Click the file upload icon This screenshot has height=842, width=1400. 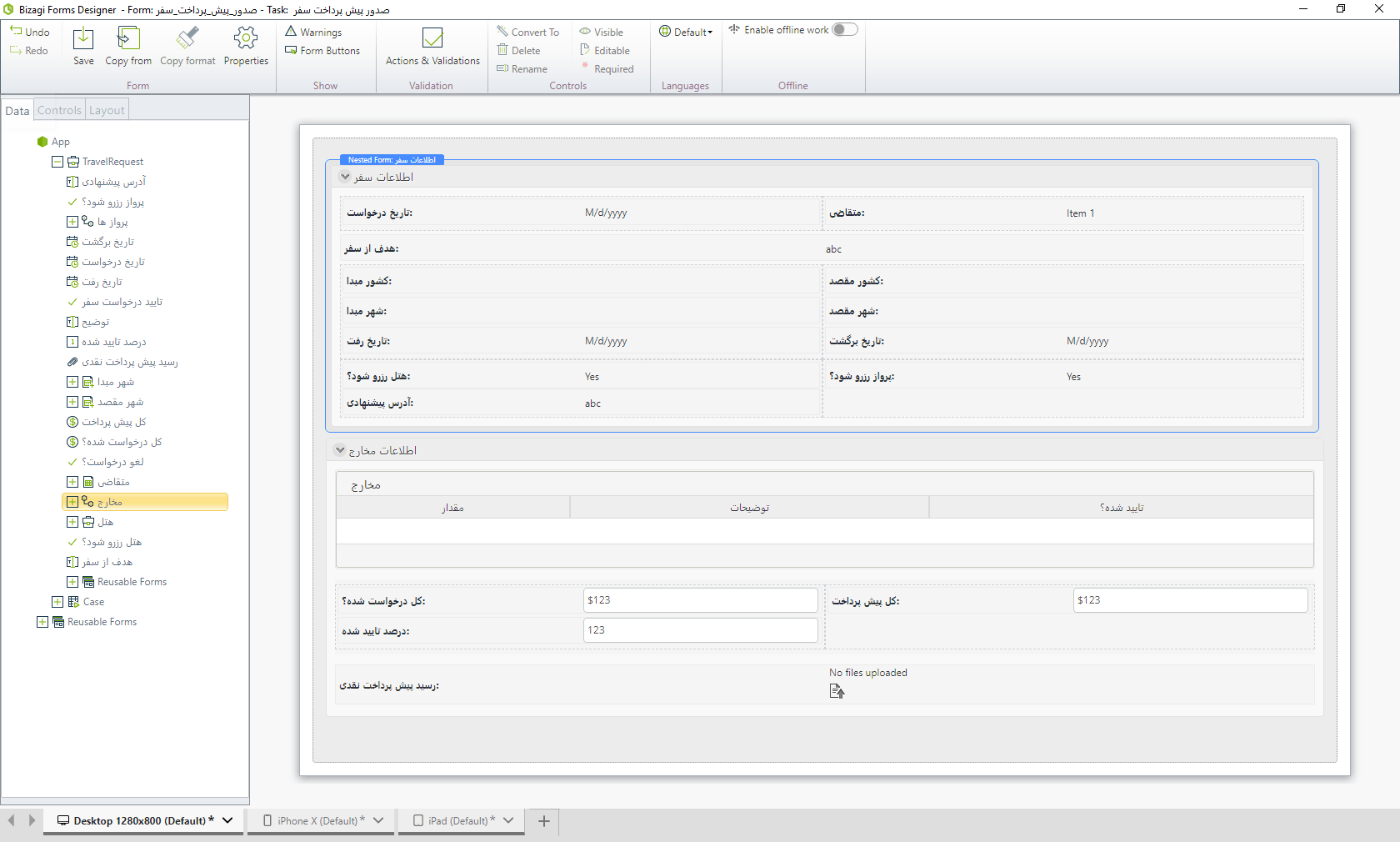837,691
